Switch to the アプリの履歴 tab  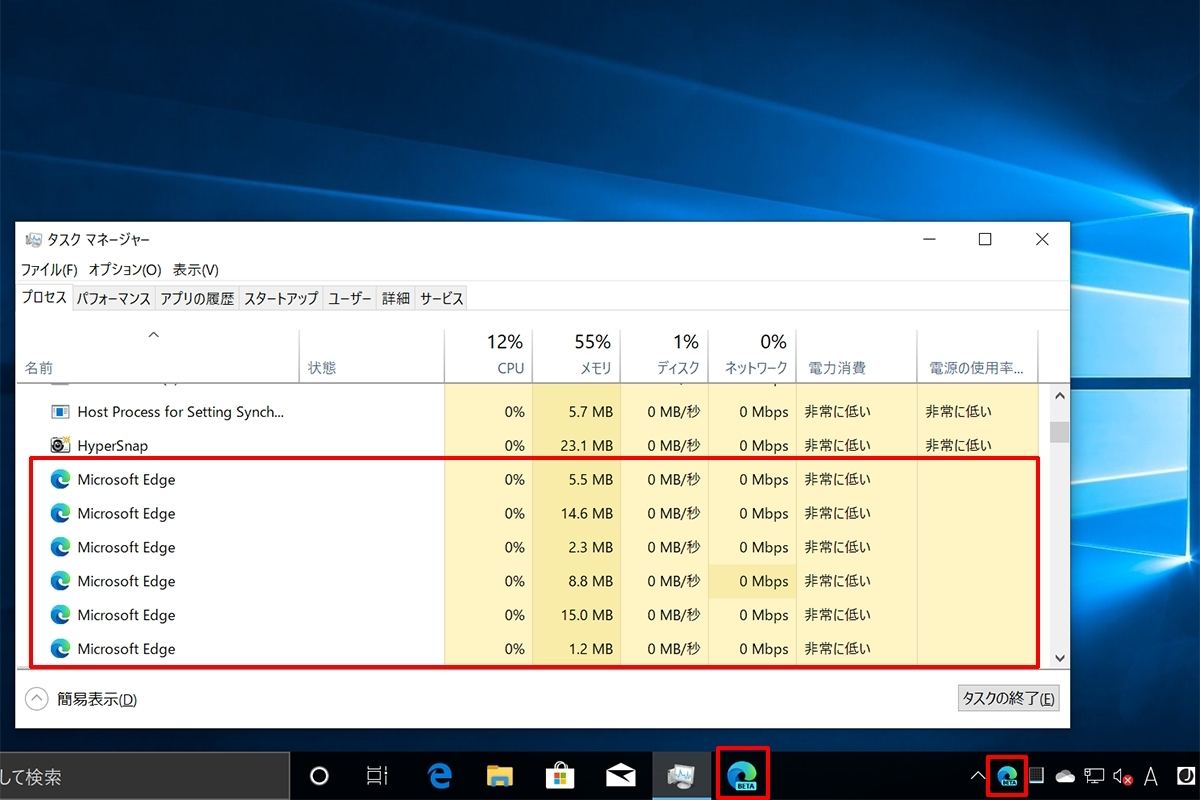click(x=197, y=299)
